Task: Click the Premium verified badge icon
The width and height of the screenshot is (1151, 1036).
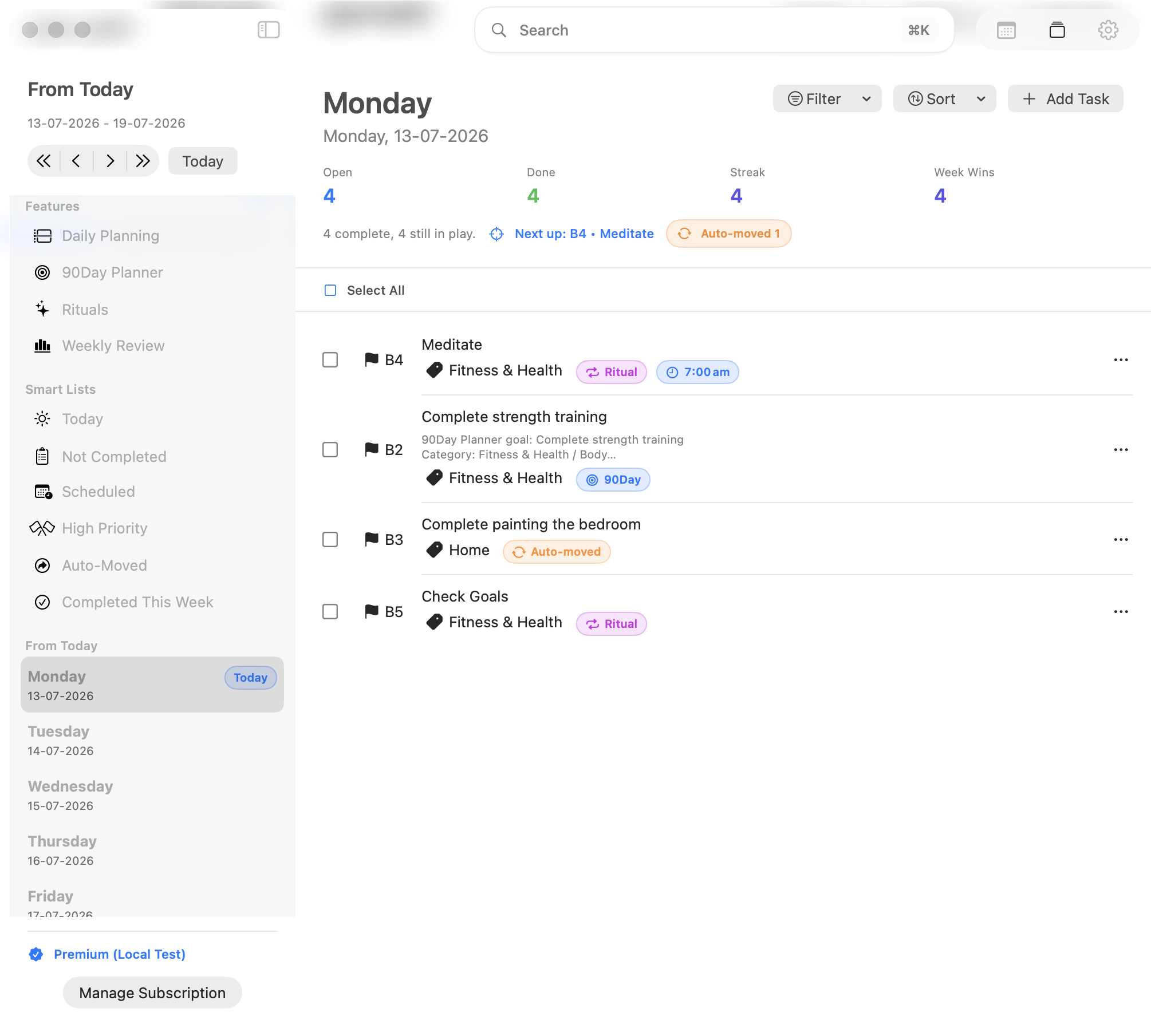Action: click(36, 954)
